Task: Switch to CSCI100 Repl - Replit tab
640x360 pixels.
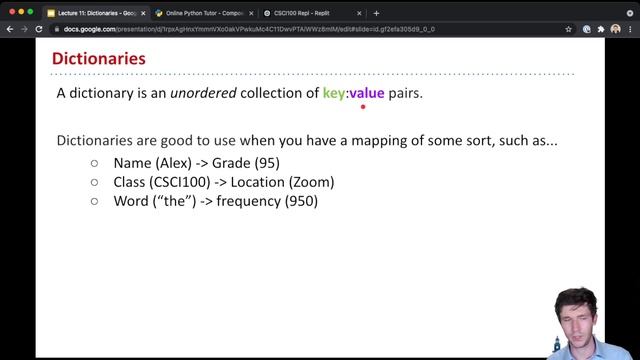Action: pos(312,13)
